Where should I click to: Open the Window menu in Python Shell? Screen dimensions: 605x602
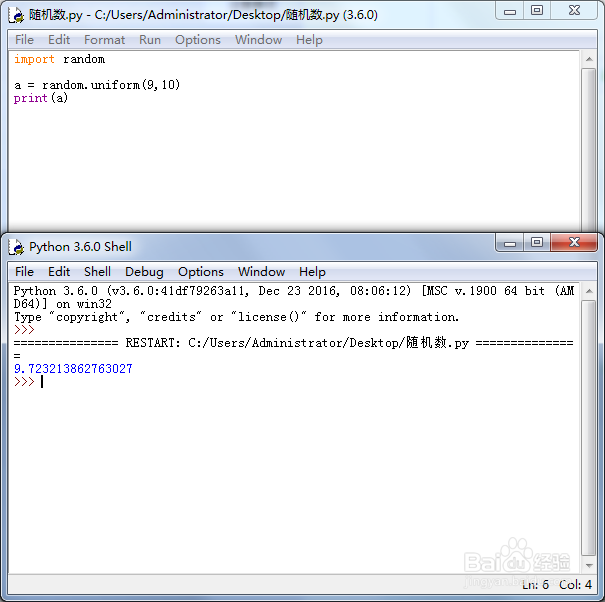pos(261,272)
